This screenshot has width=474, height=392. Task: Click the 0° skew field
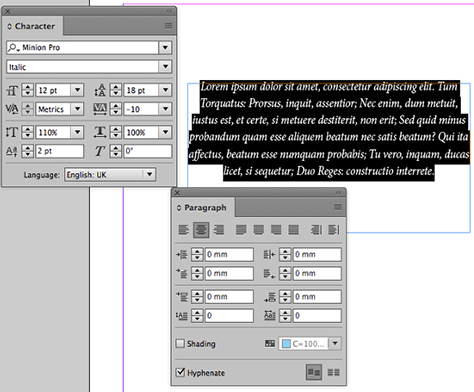[148, 151]
